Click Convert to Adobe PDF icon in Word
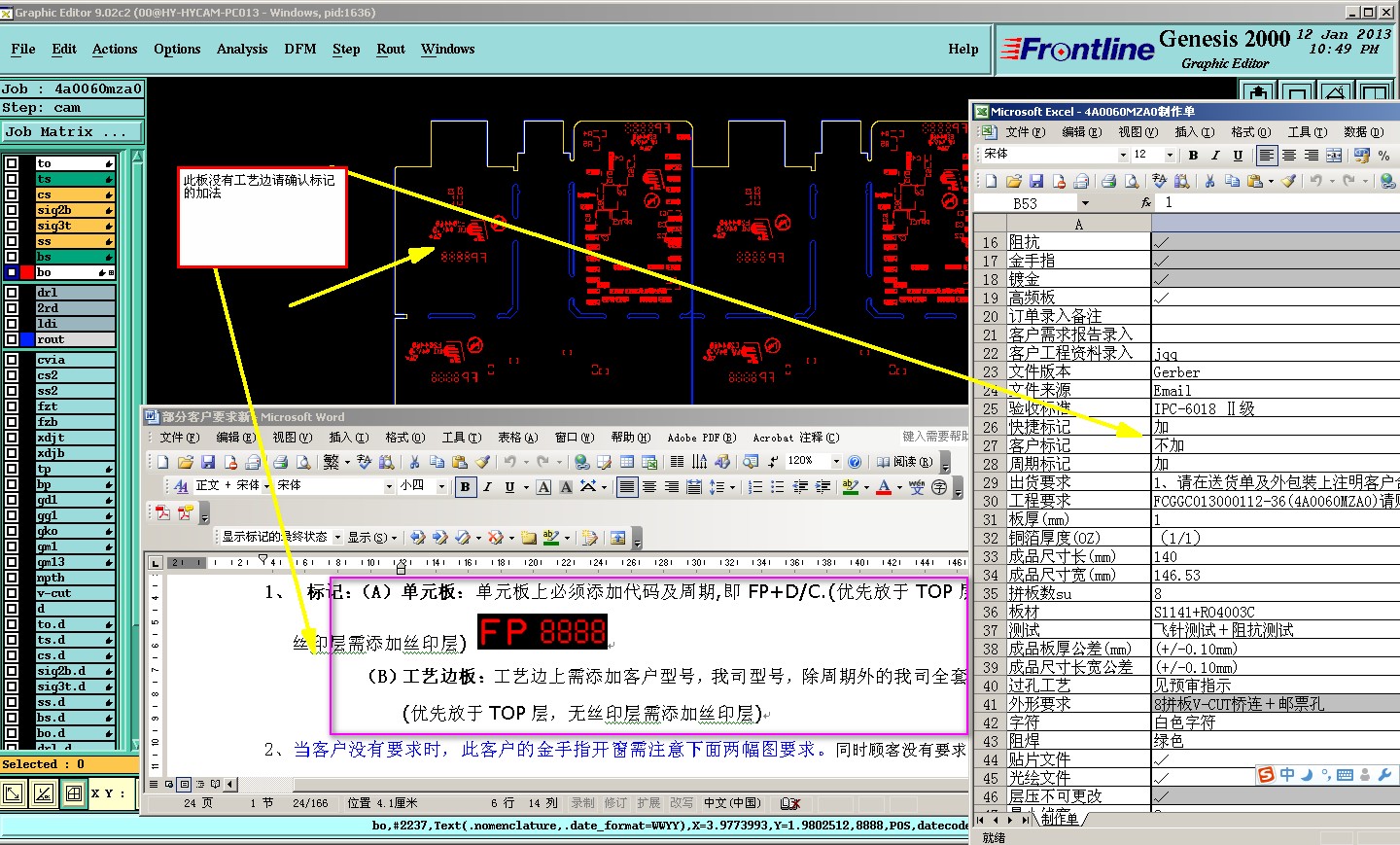Image resolution: width=1400 pixels, height=845 pixels. (163, 512)
